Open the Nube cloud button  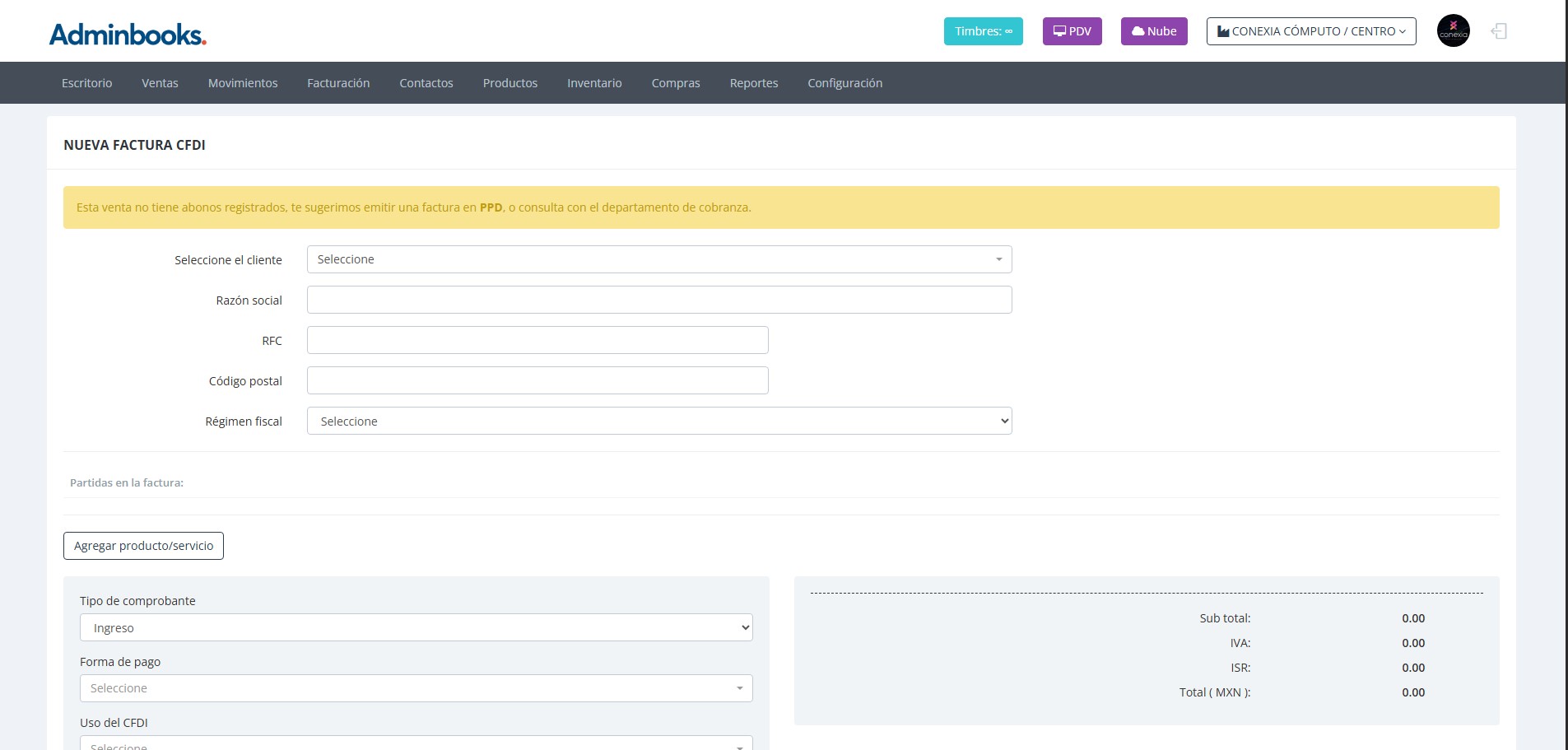point(1153,31)
